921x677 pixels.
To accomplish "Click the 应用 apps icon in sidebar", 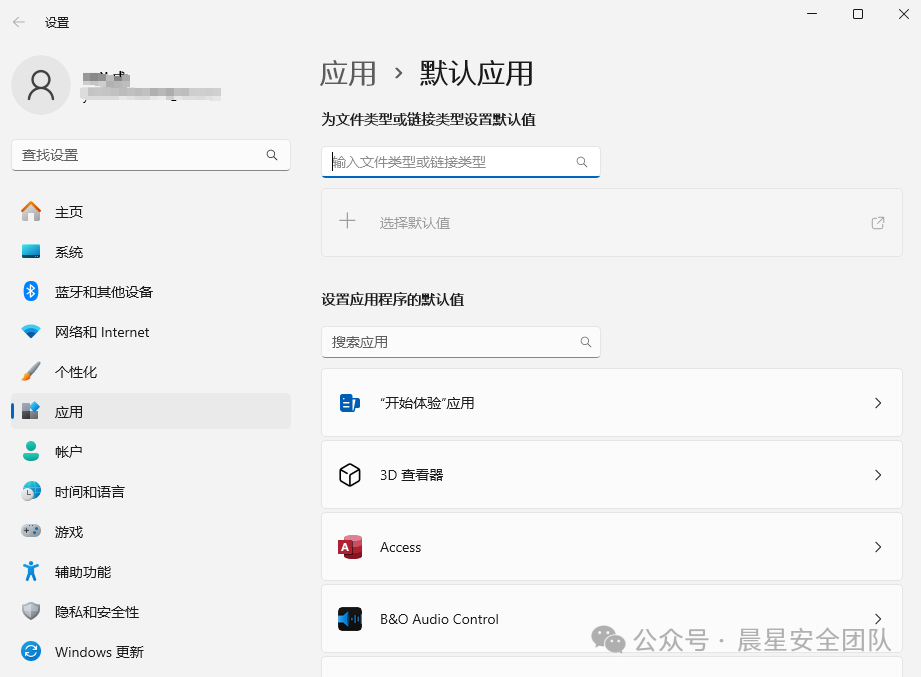I will [31, 411].
